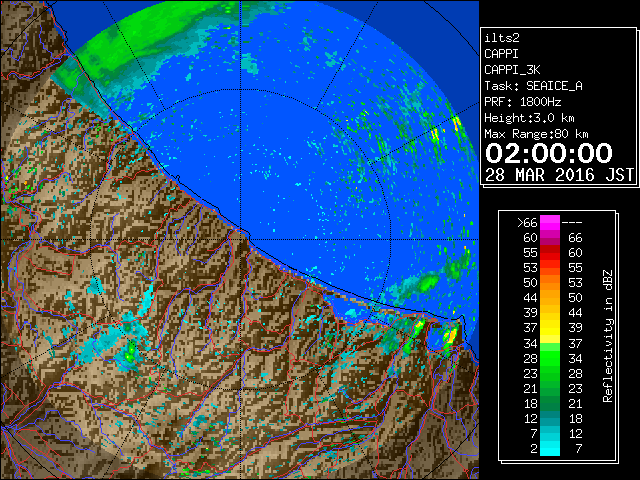Click the 'Max Range:80 km' text
This screenshot has width=640, height=480.
[536, 134]
